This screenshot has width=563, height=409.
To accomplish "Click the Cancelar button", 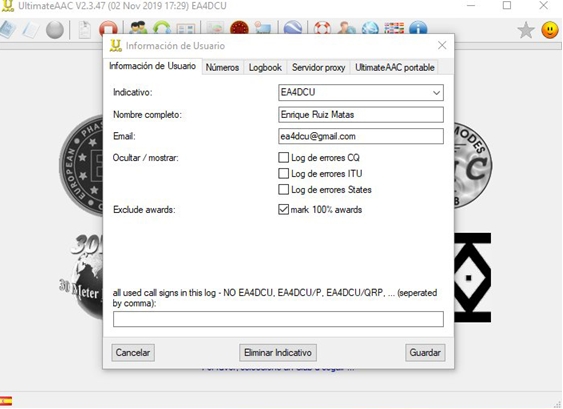I will [133, 353].
